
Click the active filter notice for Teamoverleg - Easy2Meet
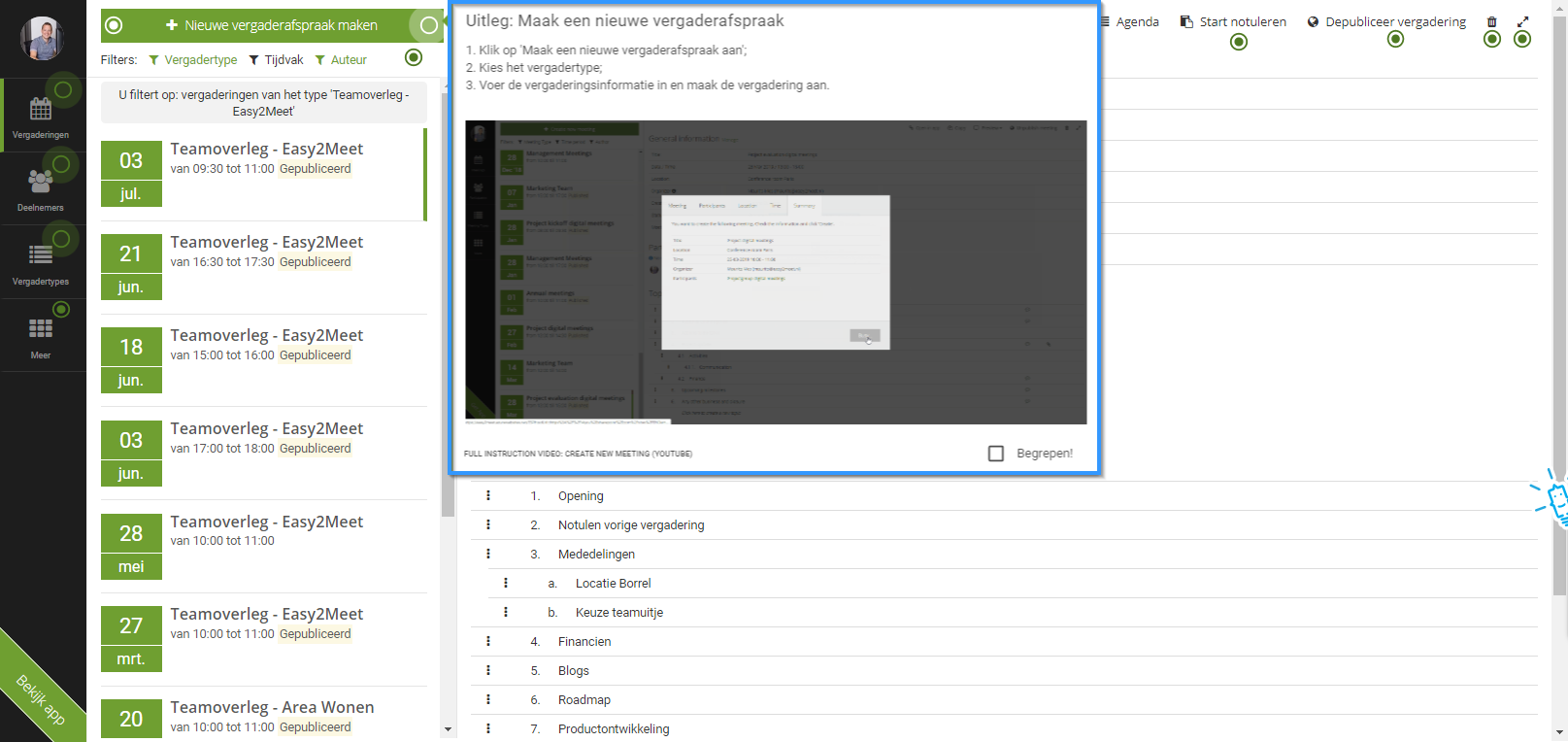264,103
